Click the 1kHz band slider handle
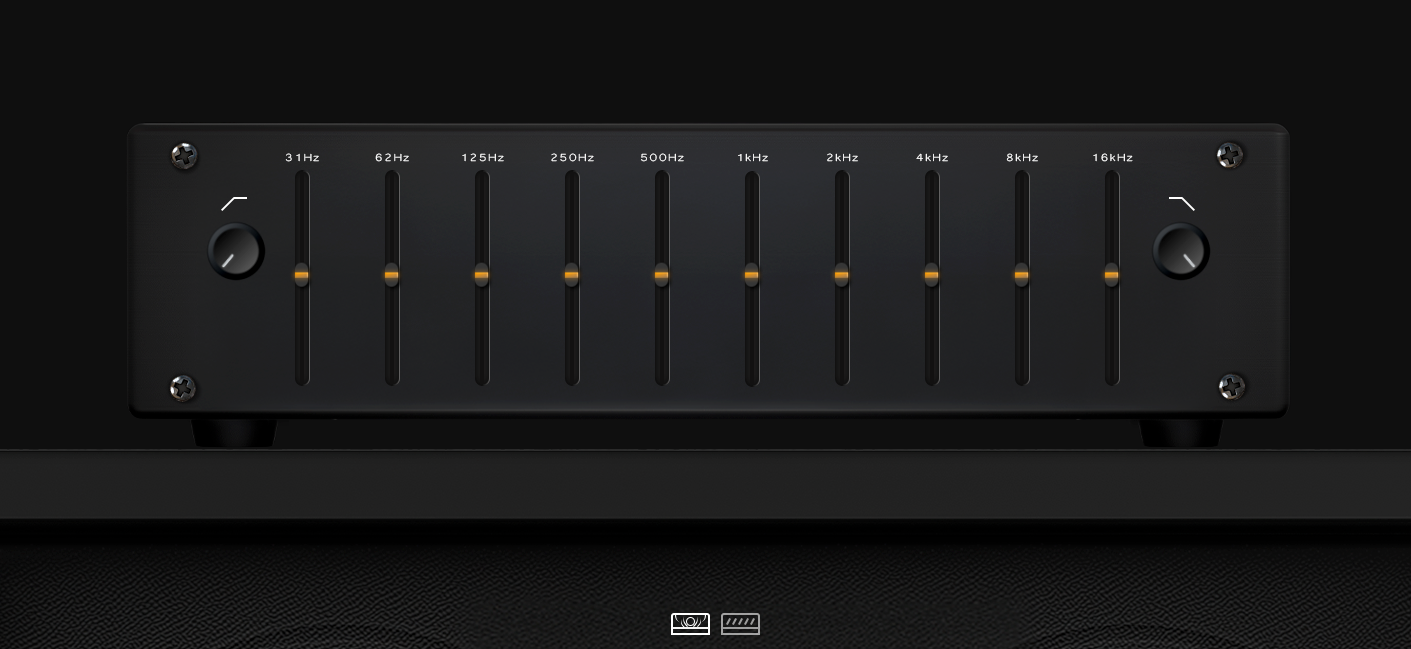1411x649 pixels. (751, 275)
